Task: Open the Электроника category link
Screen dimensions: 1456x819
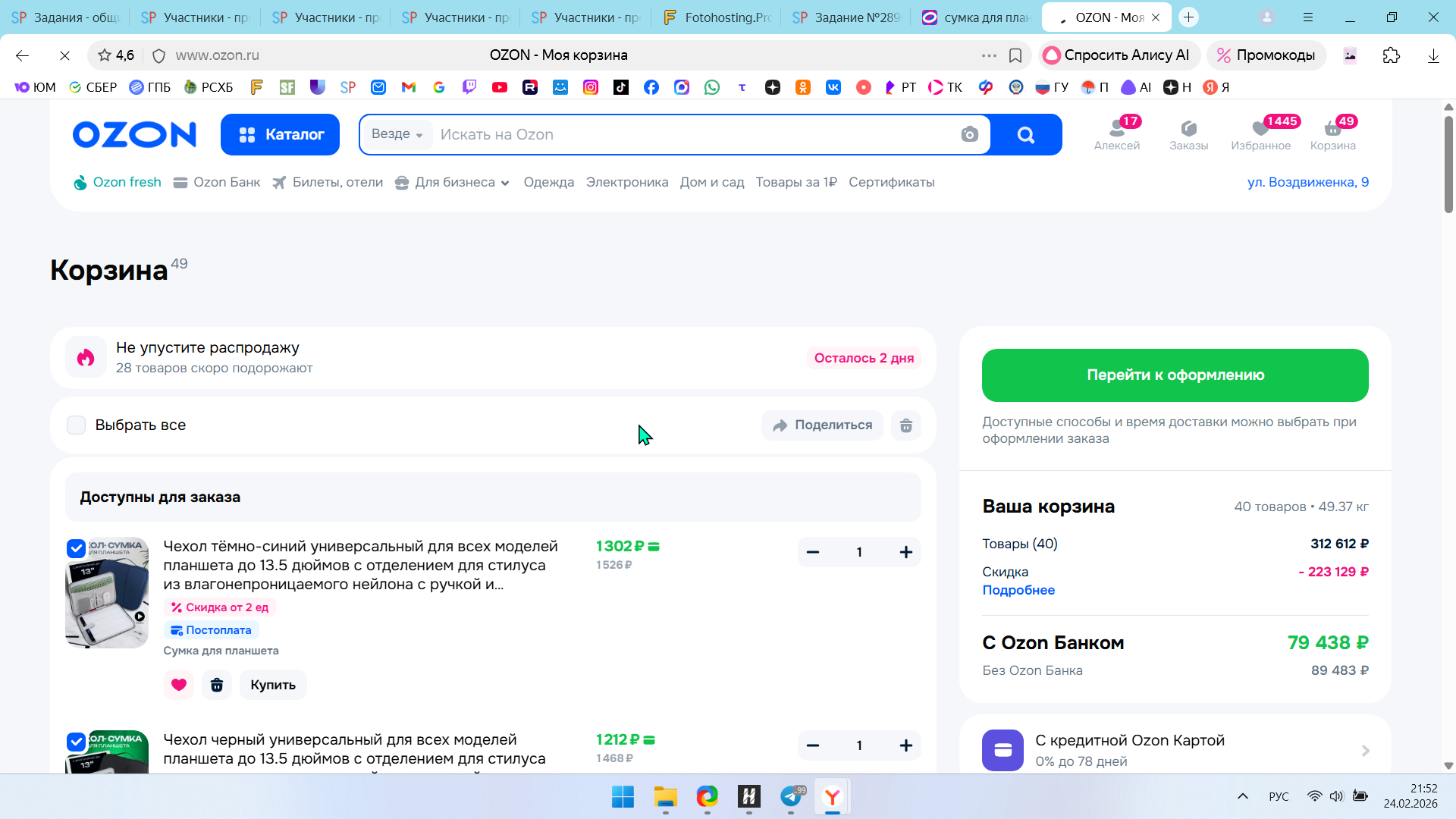Action: point(626,183)
